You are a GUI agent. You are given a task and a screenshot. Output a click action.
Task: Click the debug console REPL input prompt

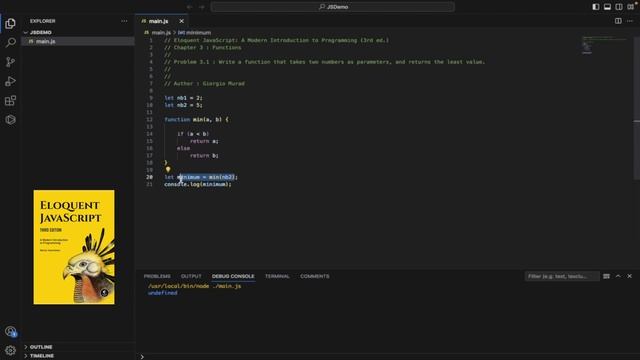pos(388,356)
